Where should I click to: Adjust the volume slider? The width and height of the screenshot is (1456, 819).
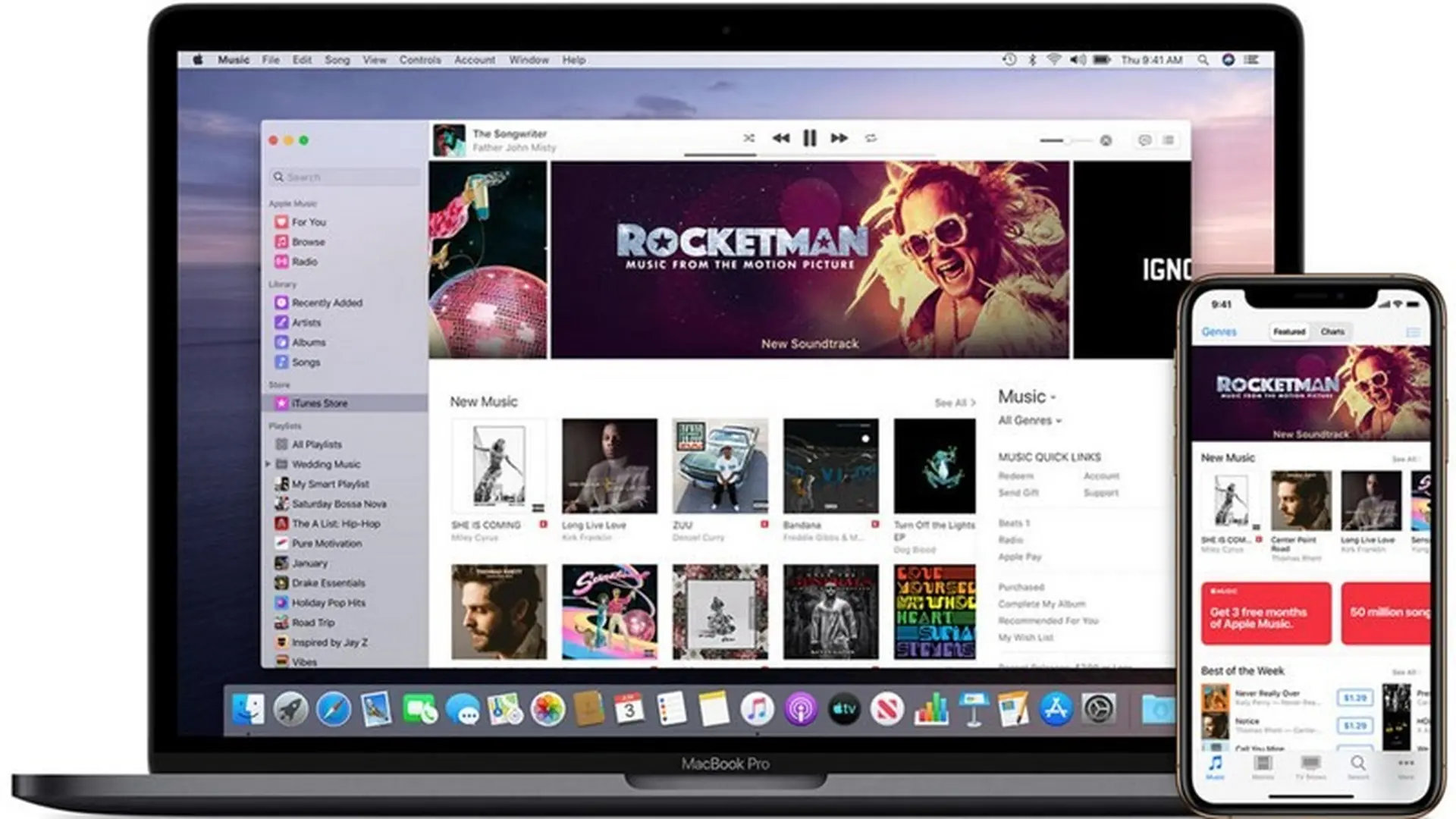pos(1068,140)
